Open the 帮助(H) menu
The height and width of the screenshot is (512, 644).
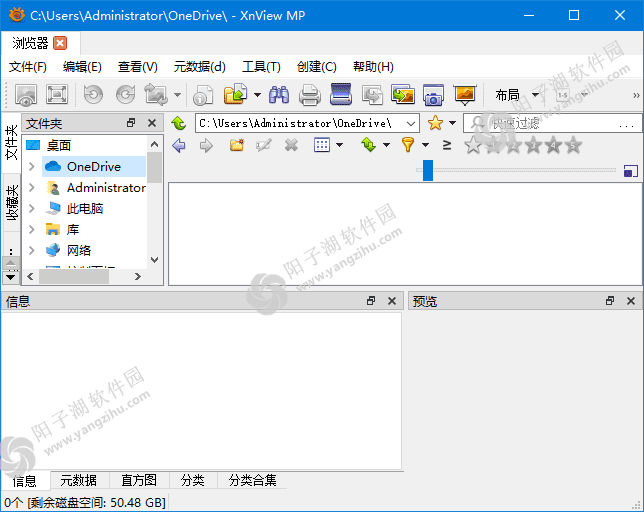pyautogui.click(x=373, y=67)
